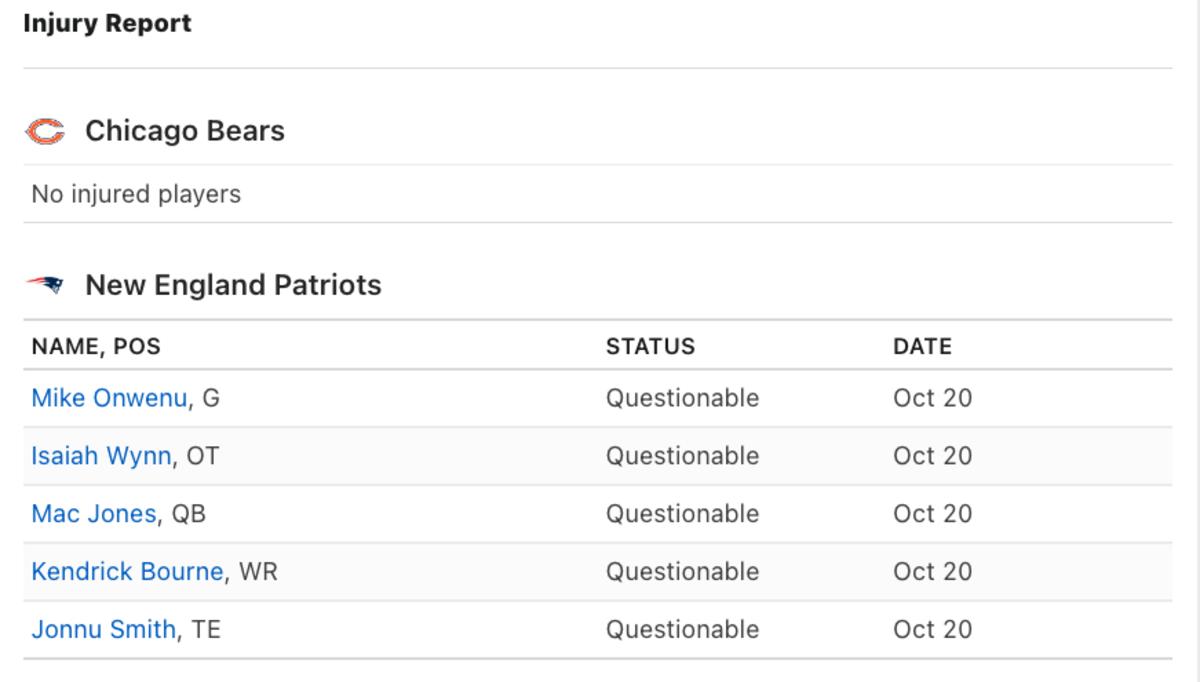Screen dimensions: 1200x682
Task: Click the 'No injured players' text
Action: 136,194
